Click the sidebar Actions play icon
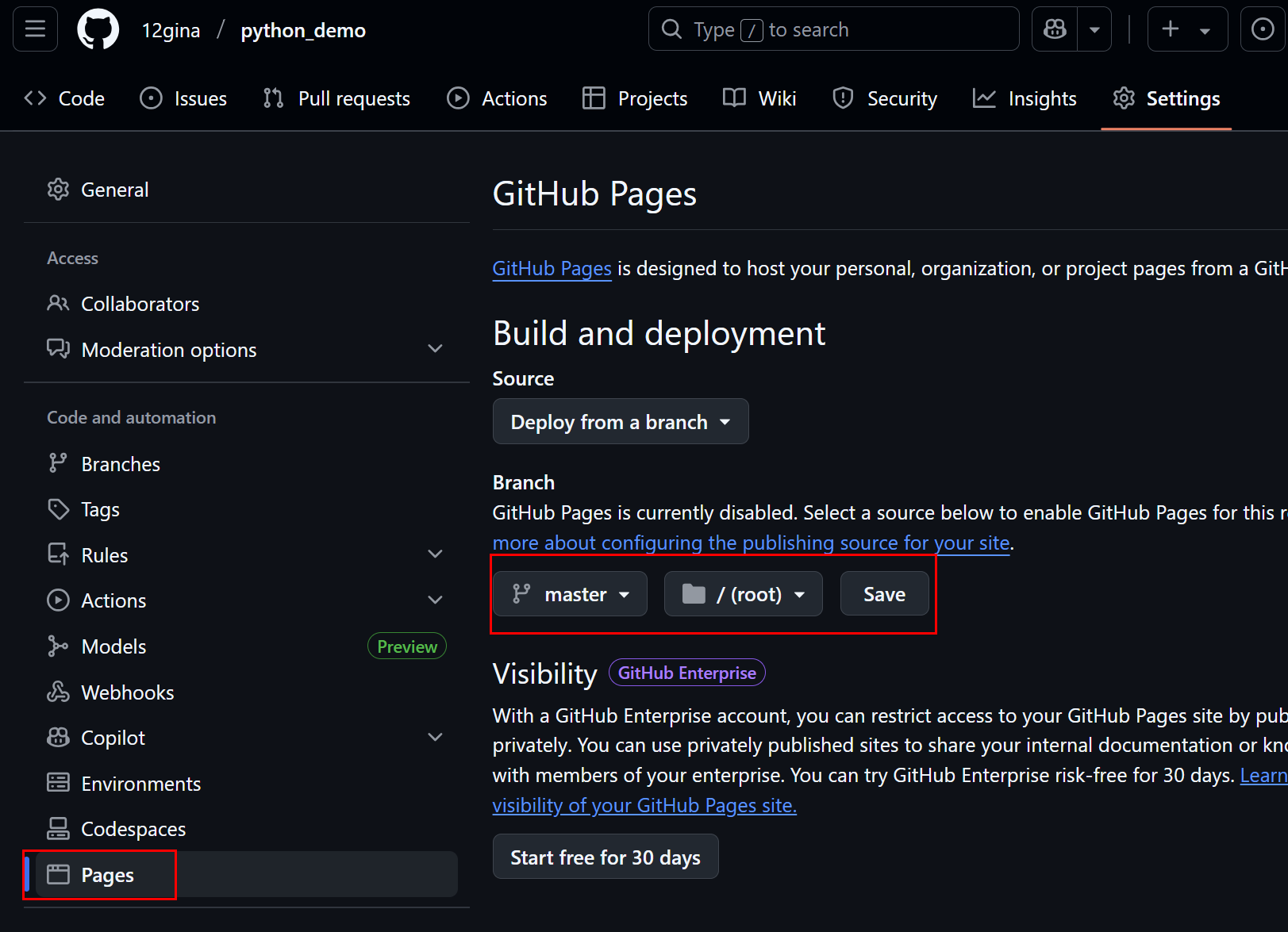Image resolution: width=1288 pixels, height=932 pixels. click(x=58, y=600)
